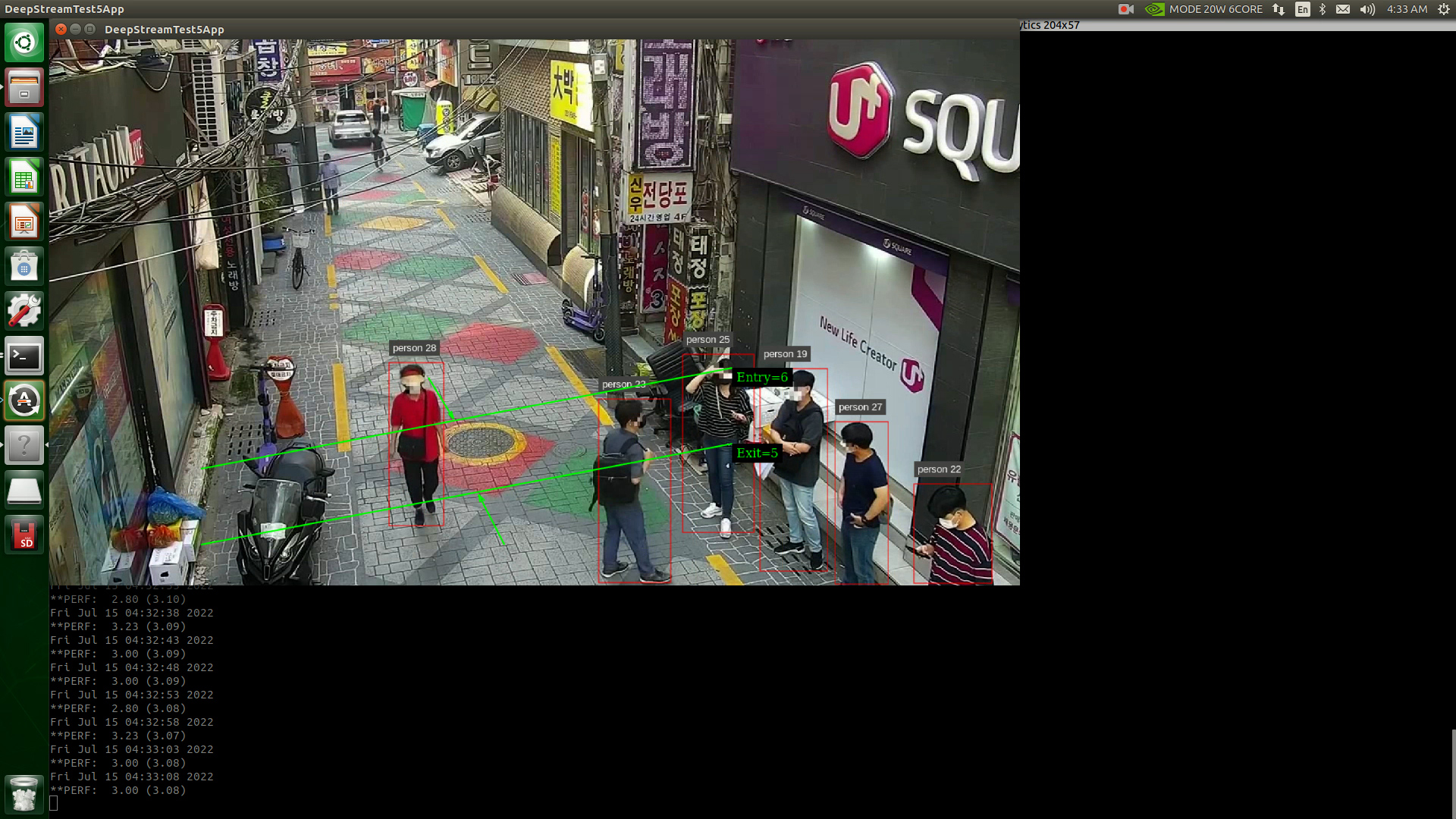
Task: Click the Entry=6 counter overlay
Action: 761,377
